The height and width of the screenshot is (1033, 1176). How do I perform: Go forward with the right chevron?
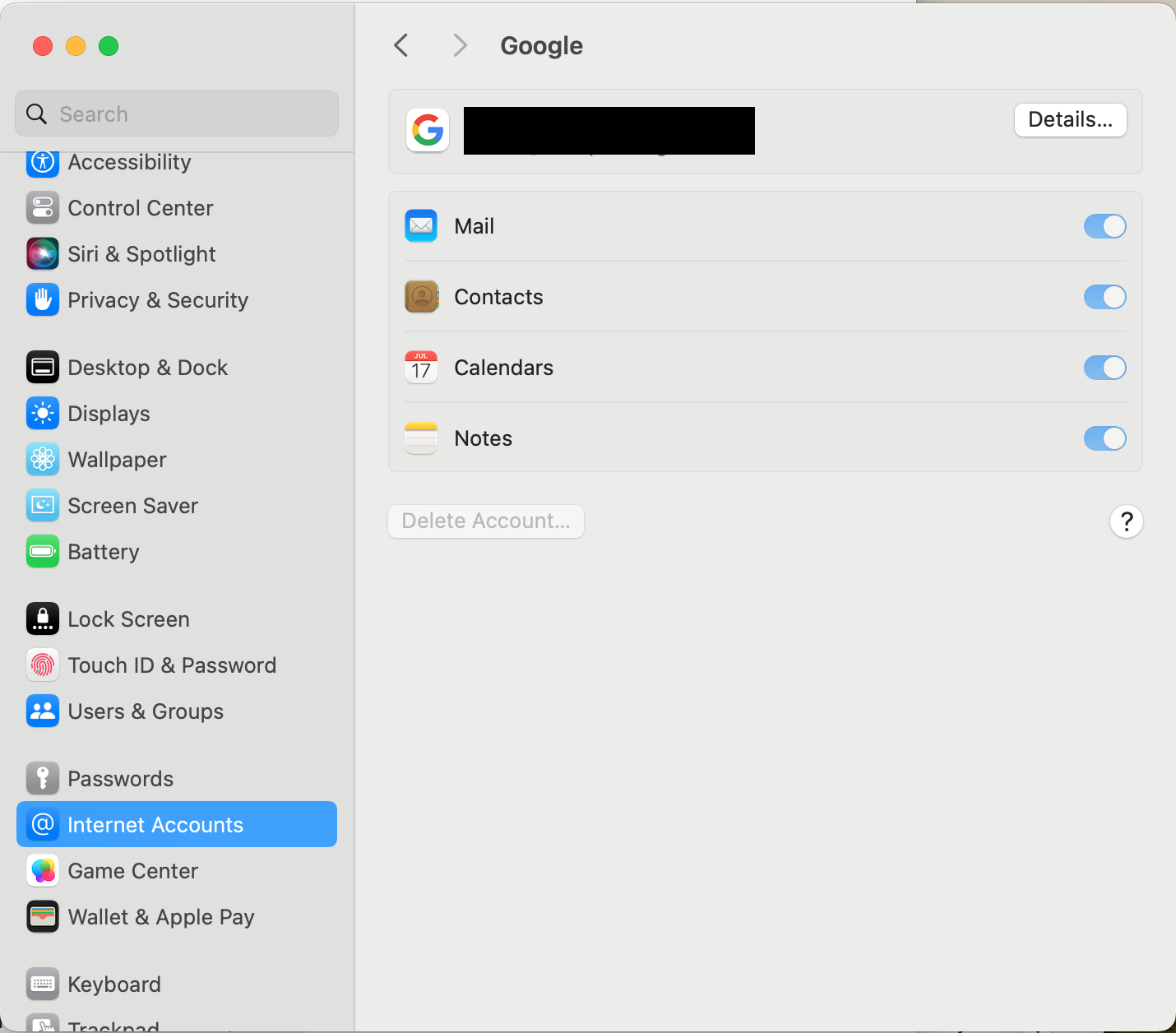(461, 45)
